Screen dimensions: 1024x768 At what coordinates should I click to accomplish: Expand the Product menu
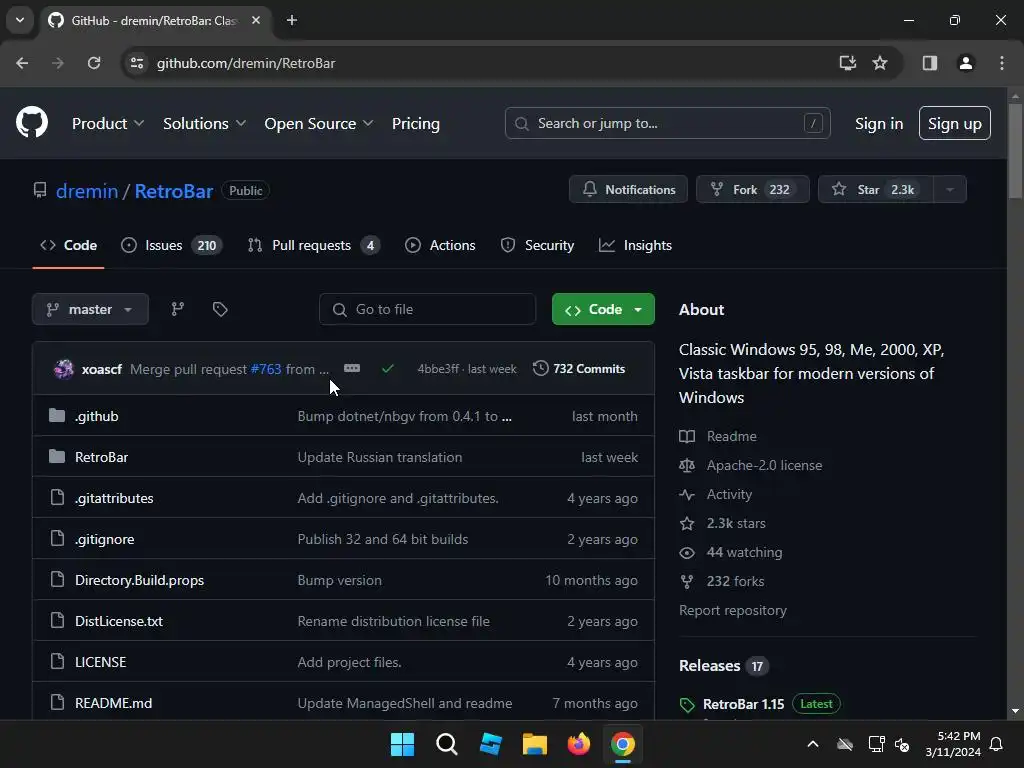[x=108, y=123]
